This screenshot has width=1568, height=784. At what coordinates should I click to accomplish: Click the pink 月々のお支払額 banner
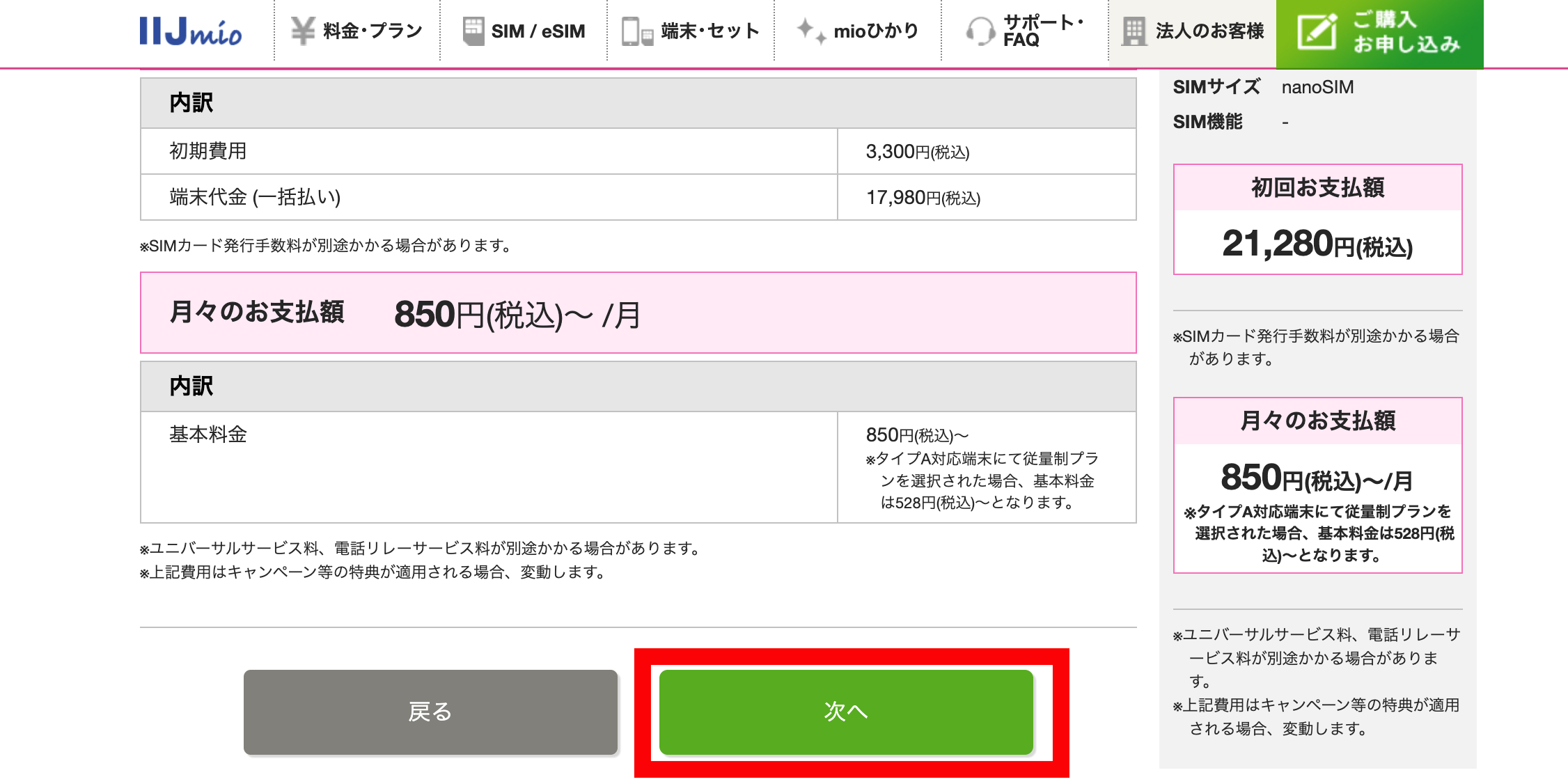(x=638, y=313)
